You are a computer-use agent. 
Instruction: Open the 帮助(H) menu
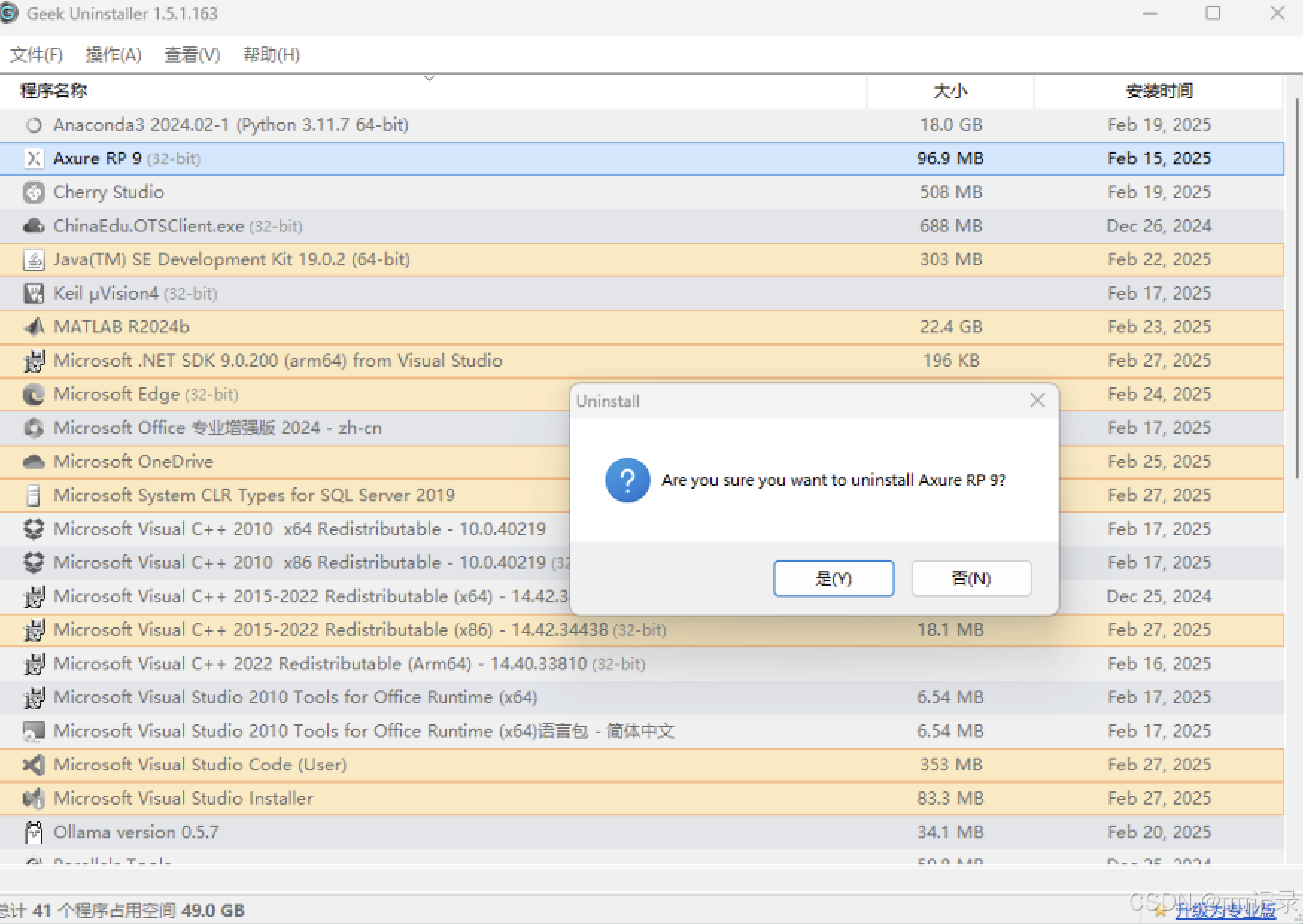[x=271, y=54]
